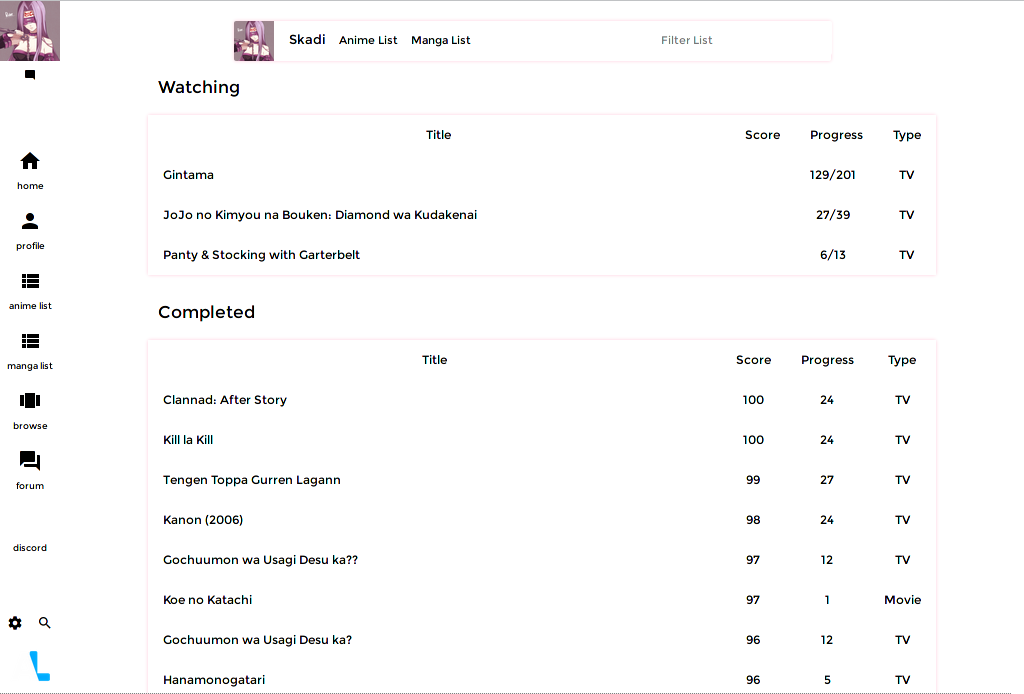1024x694 pixels.
Task: Click JoJo progress 27/39
Action: click(833, 215)
